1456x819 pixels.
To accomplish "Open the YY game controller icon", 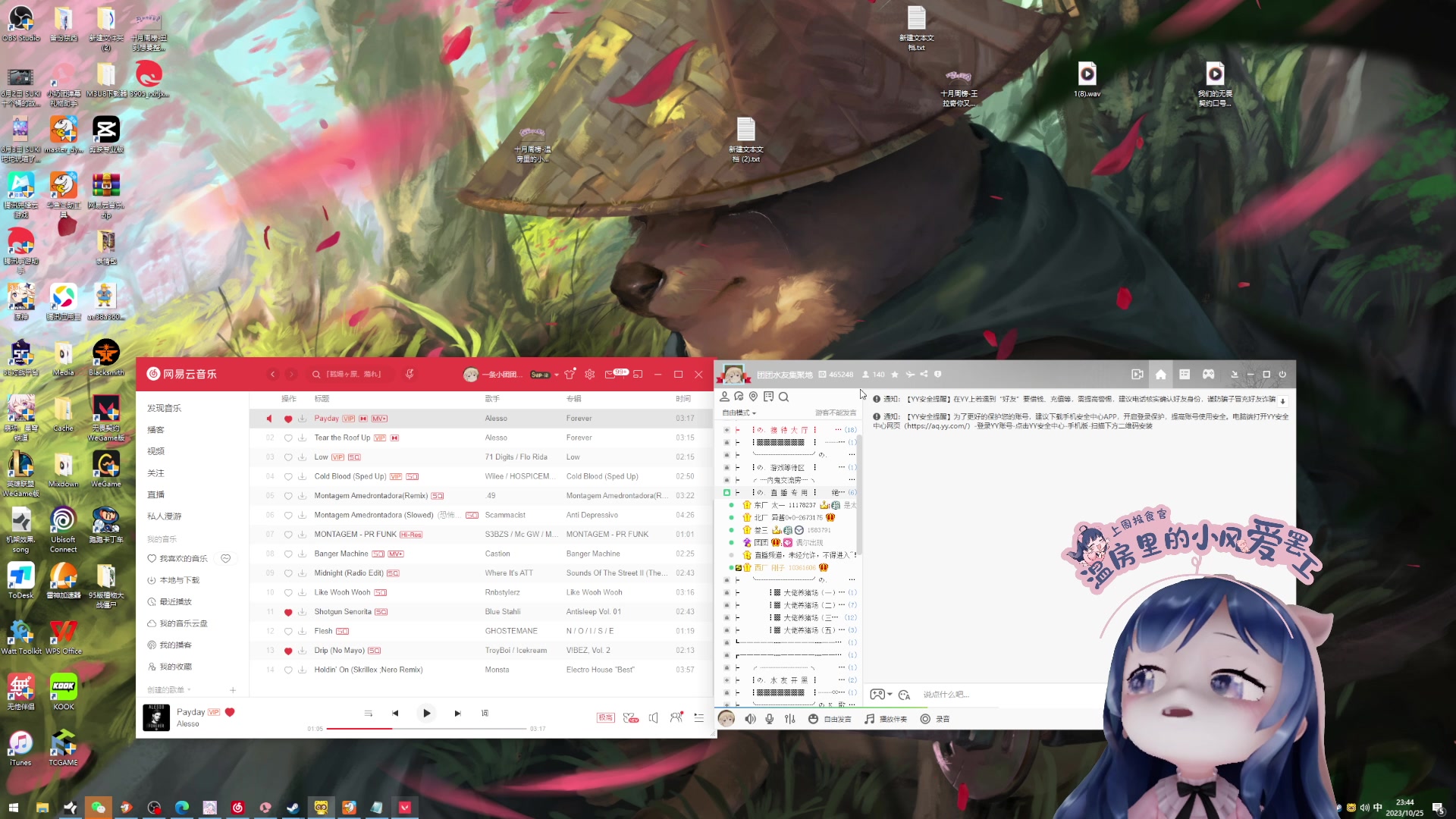I will pos(1209,374).
